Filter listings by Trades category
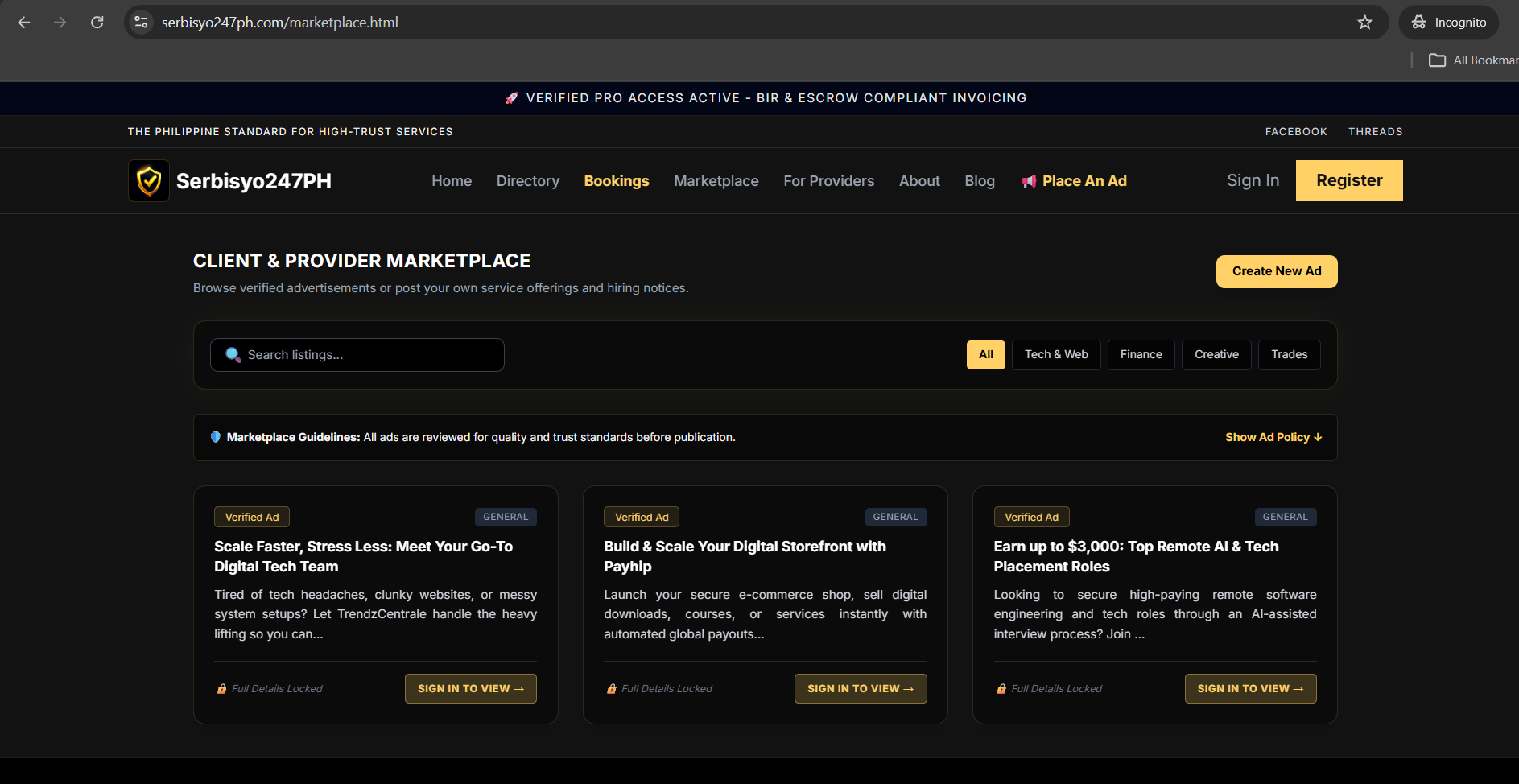Image resolution: width=1519 pixels, height=784 pixels. 1289,355
